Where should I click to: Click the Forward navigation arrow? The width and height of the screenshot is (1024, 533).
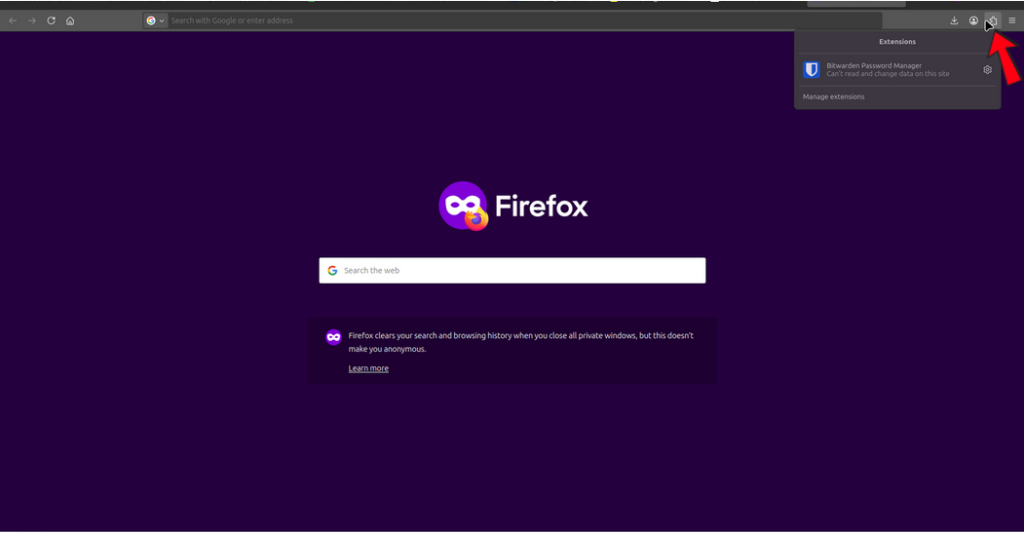pos(32,20)
